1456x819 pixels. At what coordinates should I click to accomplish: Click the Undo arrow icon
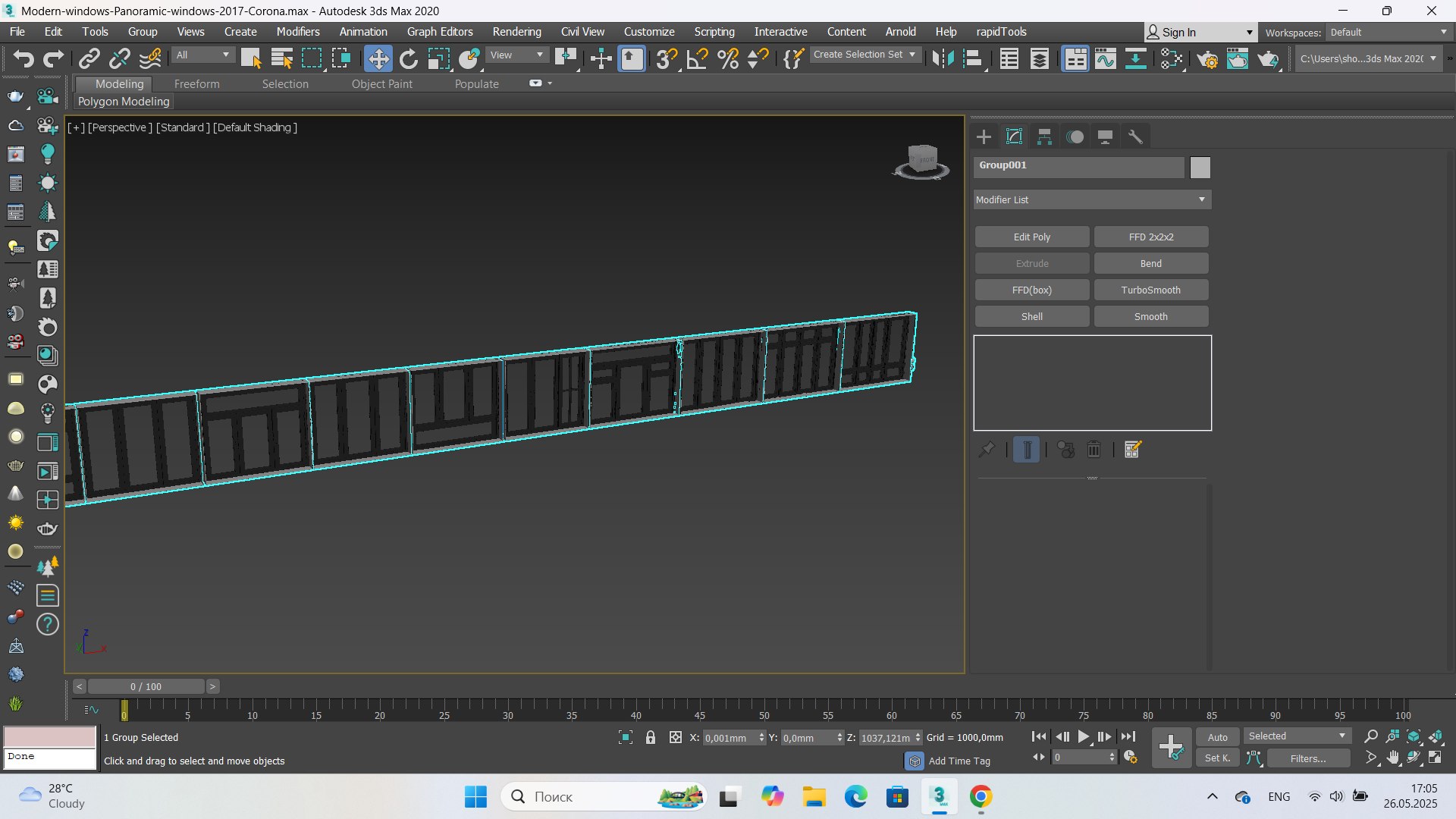tap(24, 58)
